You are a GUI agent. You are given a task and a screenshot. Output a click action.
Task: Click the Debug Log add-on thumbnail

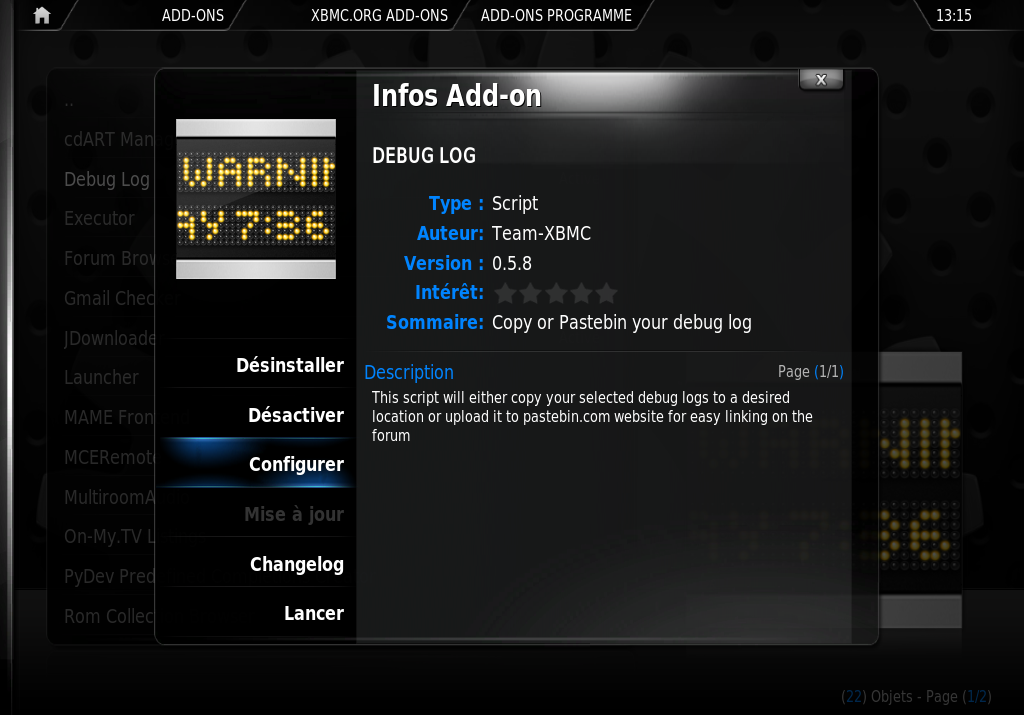256,199
